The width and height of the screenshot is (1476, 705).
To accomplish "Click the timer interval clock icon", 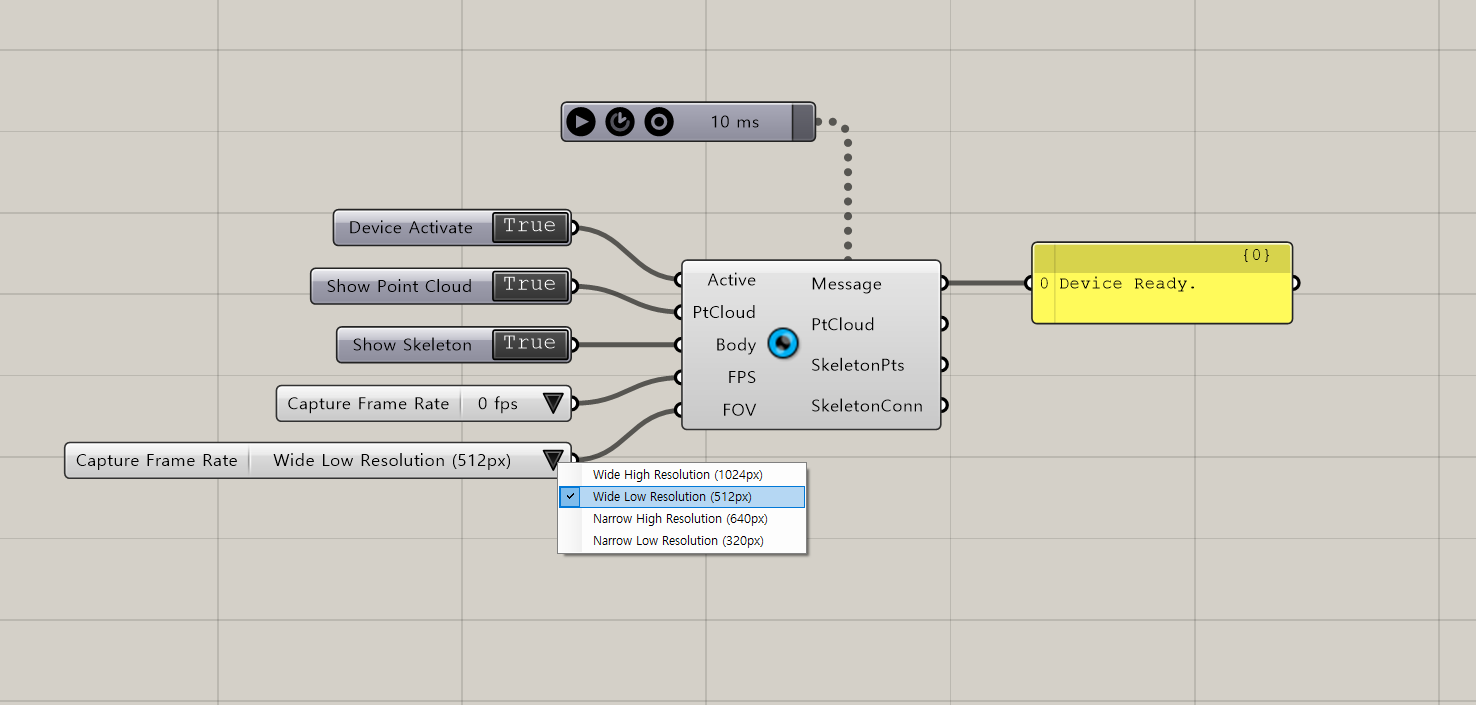I will click(620, 122).
